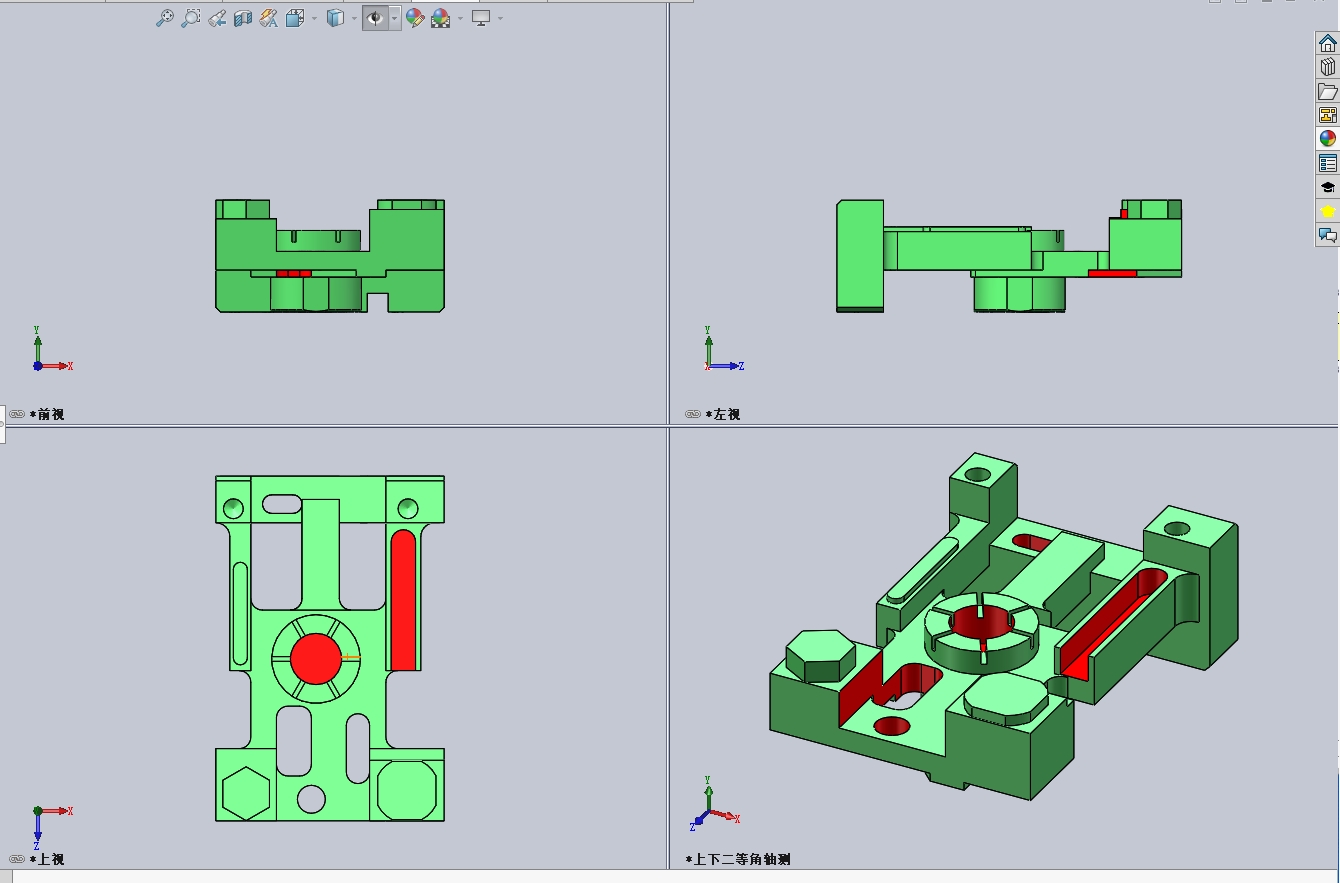Viewport: 1340px width, 883px height.
Task: Select the red circular hole in top view
Action: pos(316,659)
